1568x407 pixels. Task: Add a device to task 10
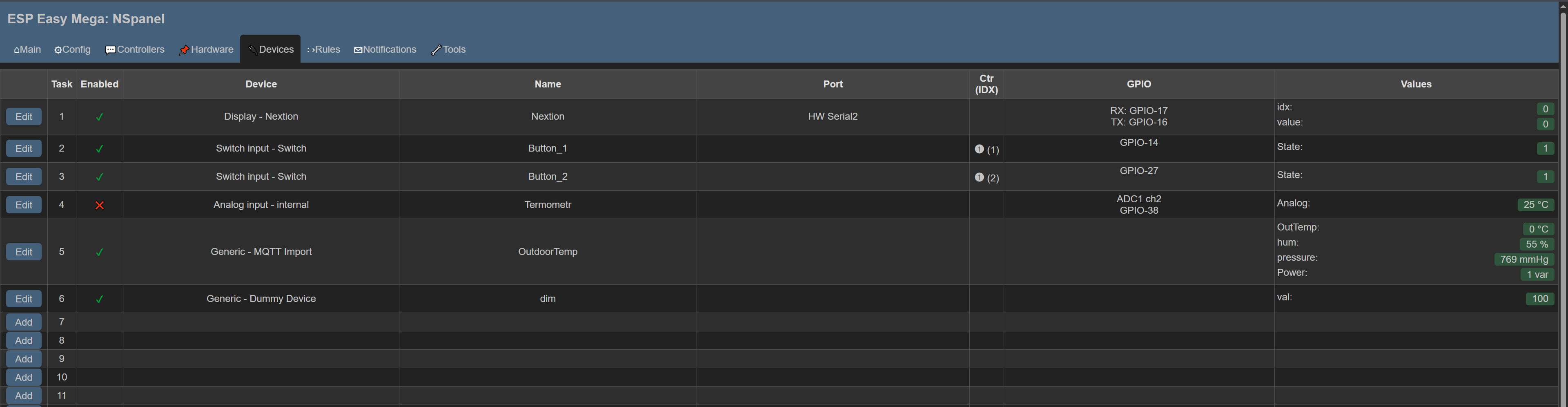click(x=24, y=377)
